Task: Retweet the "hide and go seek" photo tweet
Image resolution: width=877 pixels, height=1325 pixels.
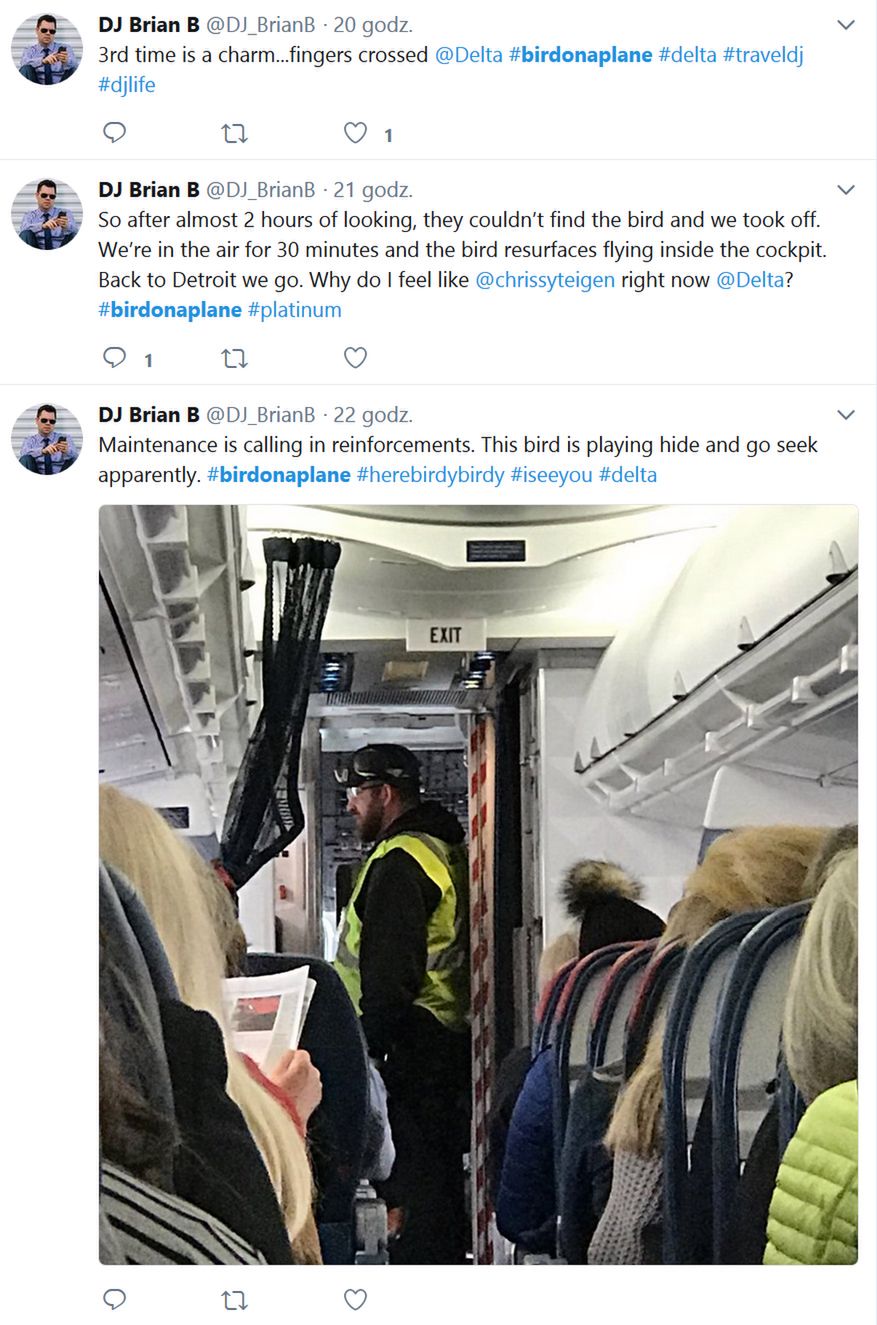Action: [235, 1299]
